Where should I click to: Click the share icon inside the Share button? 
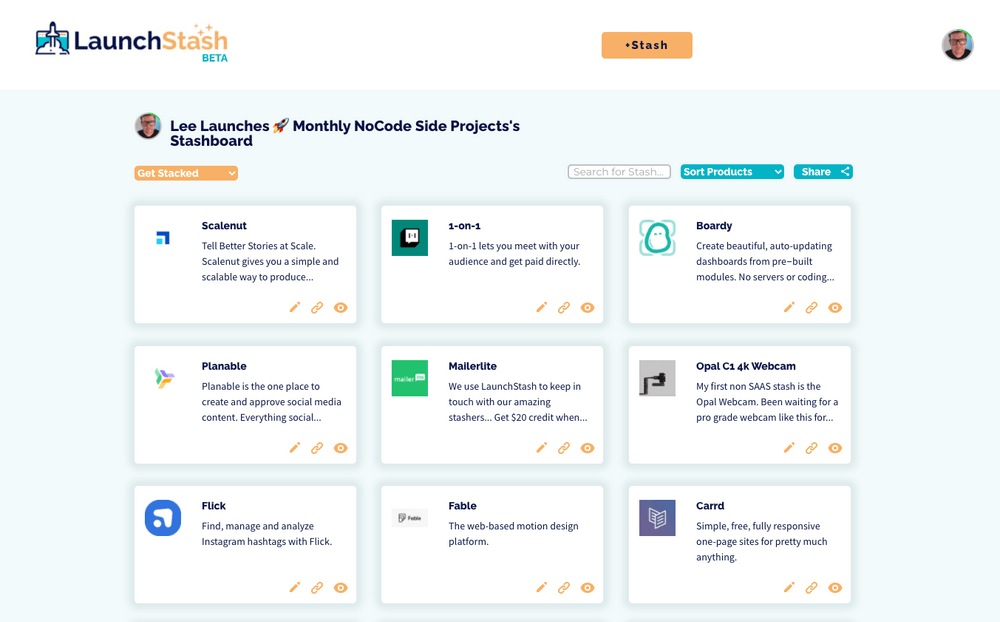pyautogui.click(x=845, y=171)
